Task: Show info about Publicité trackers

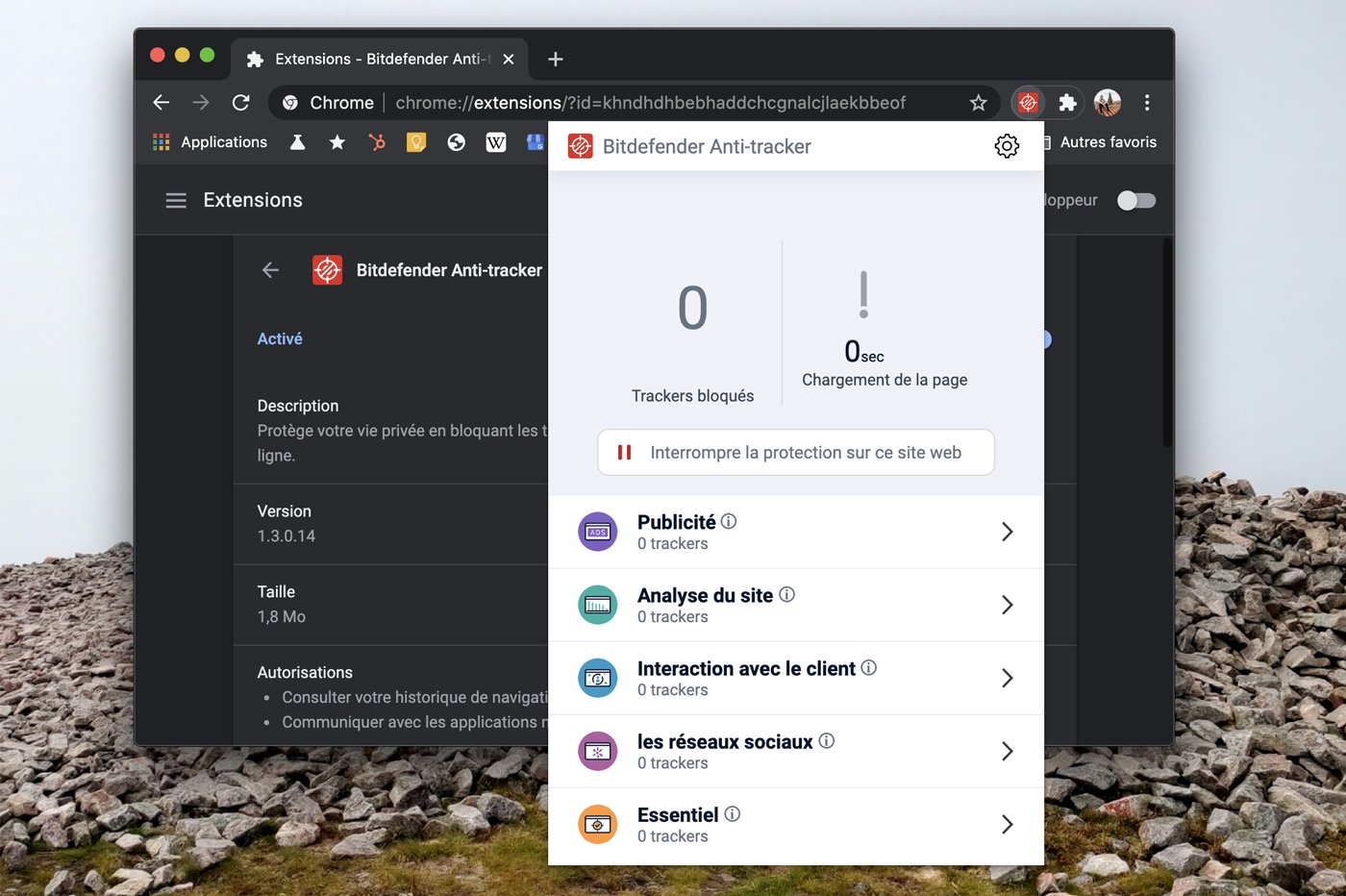Action: 729,521
